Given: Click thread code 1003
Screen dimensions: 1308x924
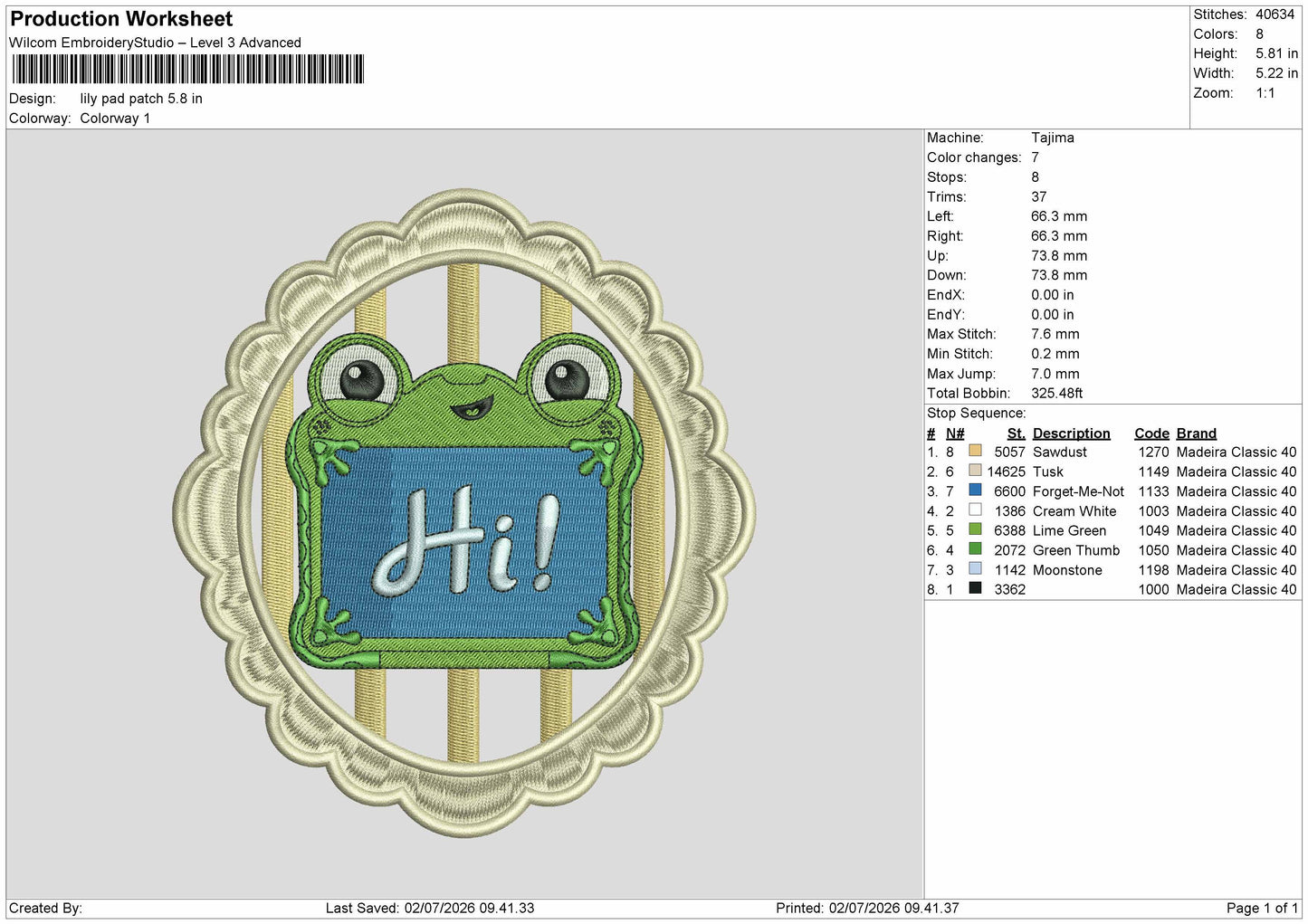Looking at the screenshot, I should click(1153, 511).
